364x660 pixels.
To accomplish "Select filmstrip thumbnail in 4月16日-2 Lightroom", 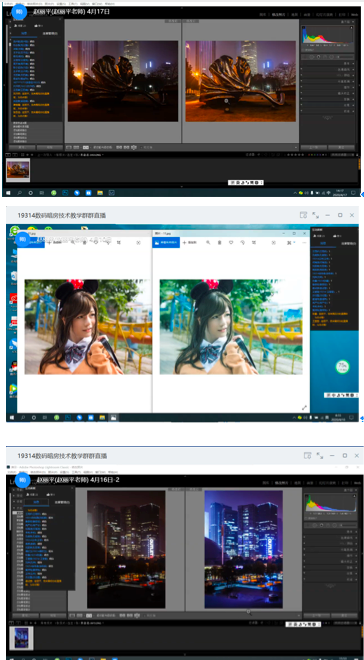I will [x=21, y=638].
